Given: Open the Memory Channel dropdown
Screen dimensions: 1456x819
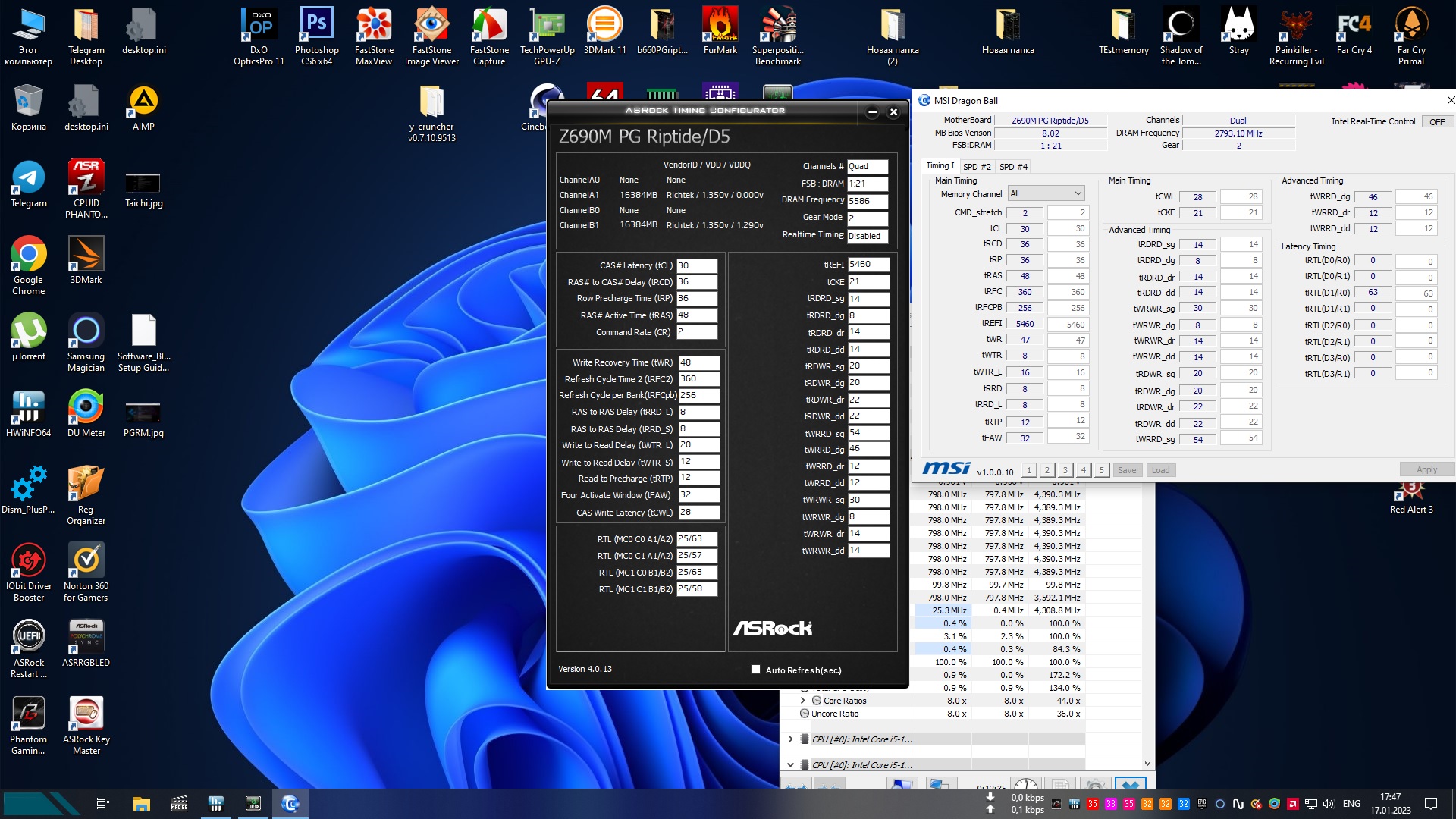Looking at the screenshot, I should pos(1046,193).
